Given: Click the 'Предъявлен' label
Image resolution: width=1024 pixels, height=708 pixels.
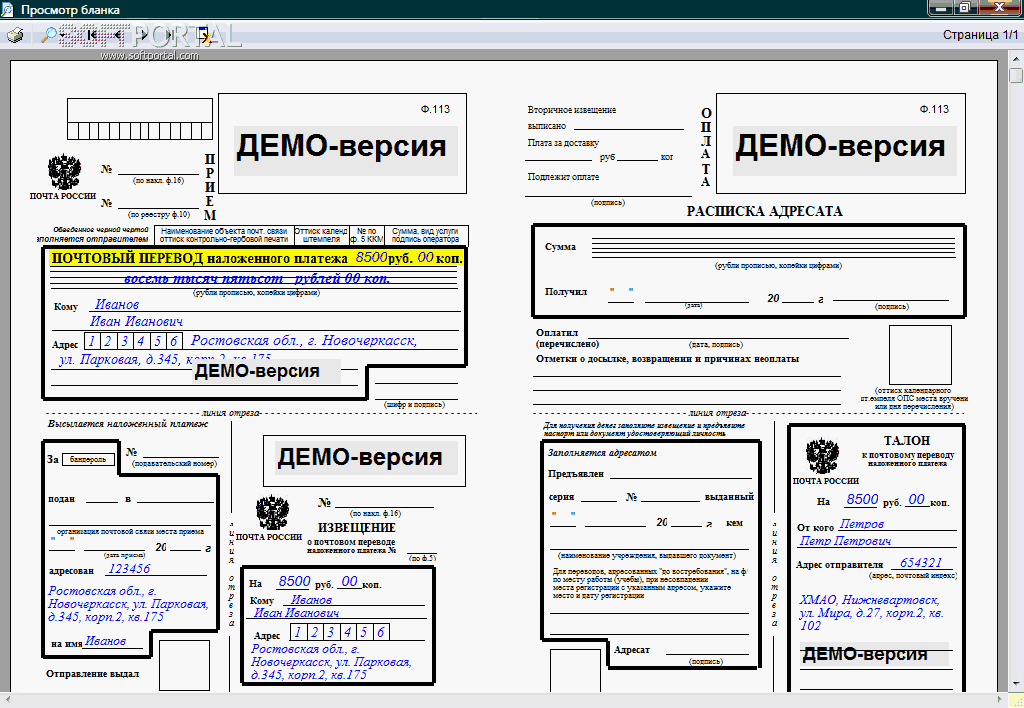Looking at the screenshot, I should (x=575, y=474).
